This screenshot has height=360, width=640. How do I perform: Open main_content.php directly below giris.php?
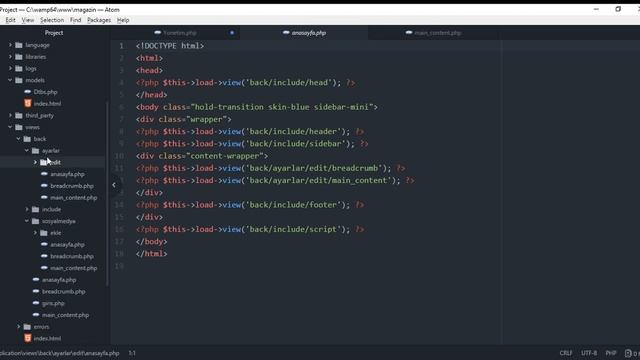(65, 315)
